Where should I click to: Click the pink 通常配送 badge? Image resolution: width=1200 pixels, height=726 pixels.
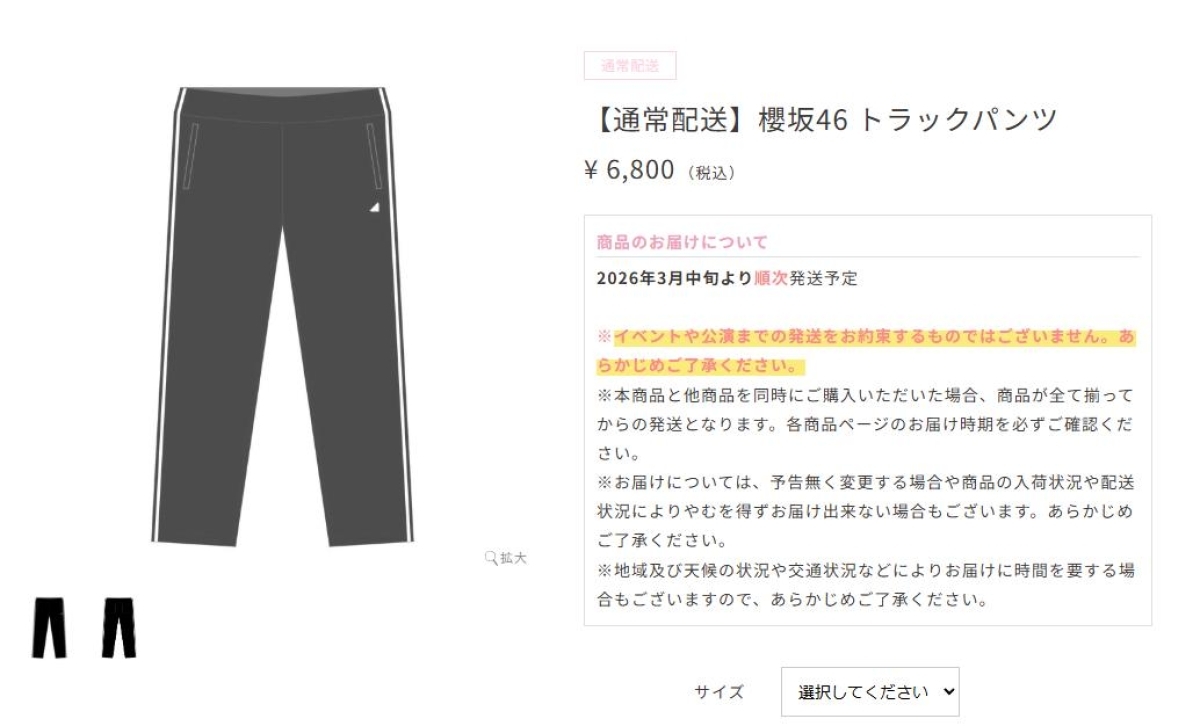point(630,66)
